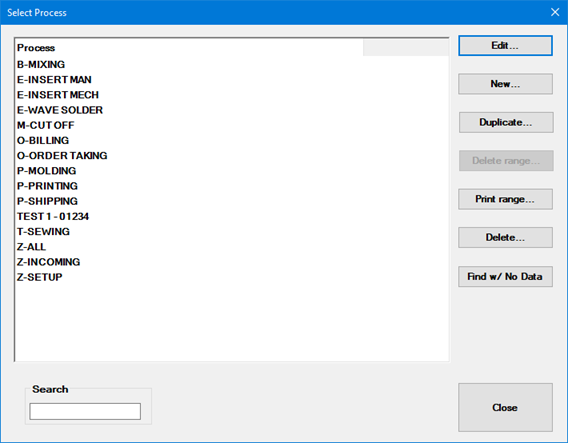Image resolution: width=568 pixels, height=443 pixels.
Task: Click the Delete... button
Action: [x=505, y=238]
